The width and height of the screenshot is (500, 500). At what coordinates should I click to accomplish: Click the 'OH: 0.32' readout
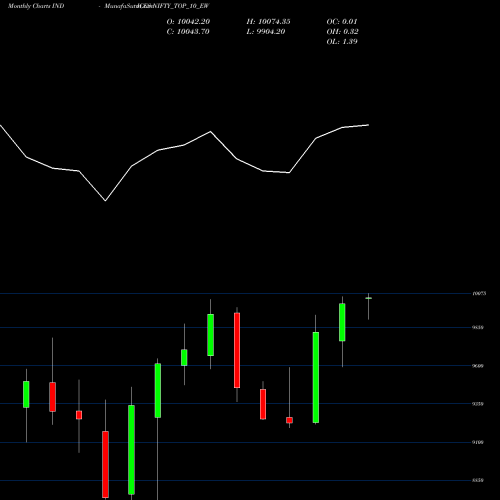[x=342, y=32]
